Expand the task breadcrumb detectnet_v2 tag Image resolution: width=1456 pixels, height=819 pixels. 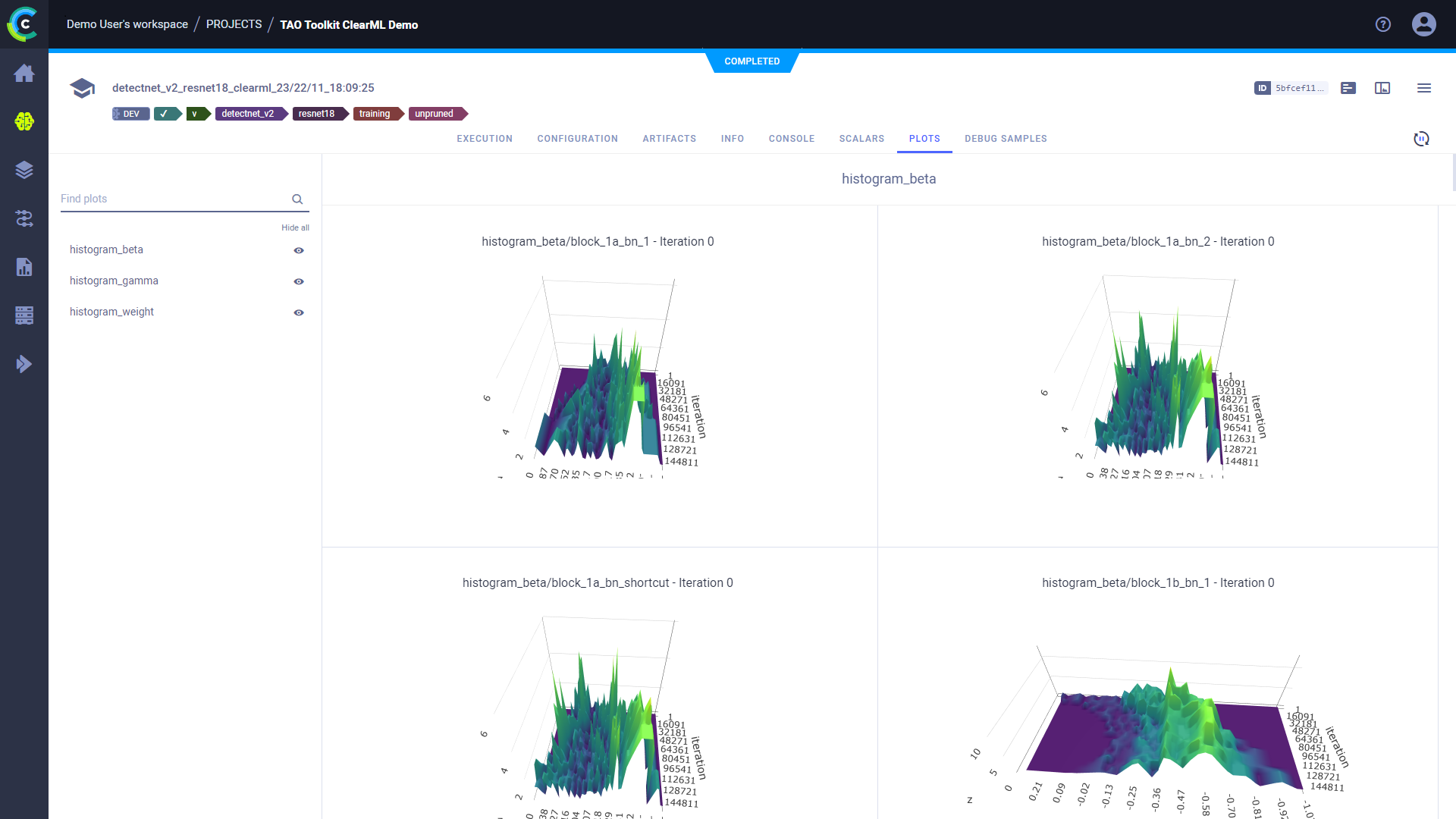[247, 113]
